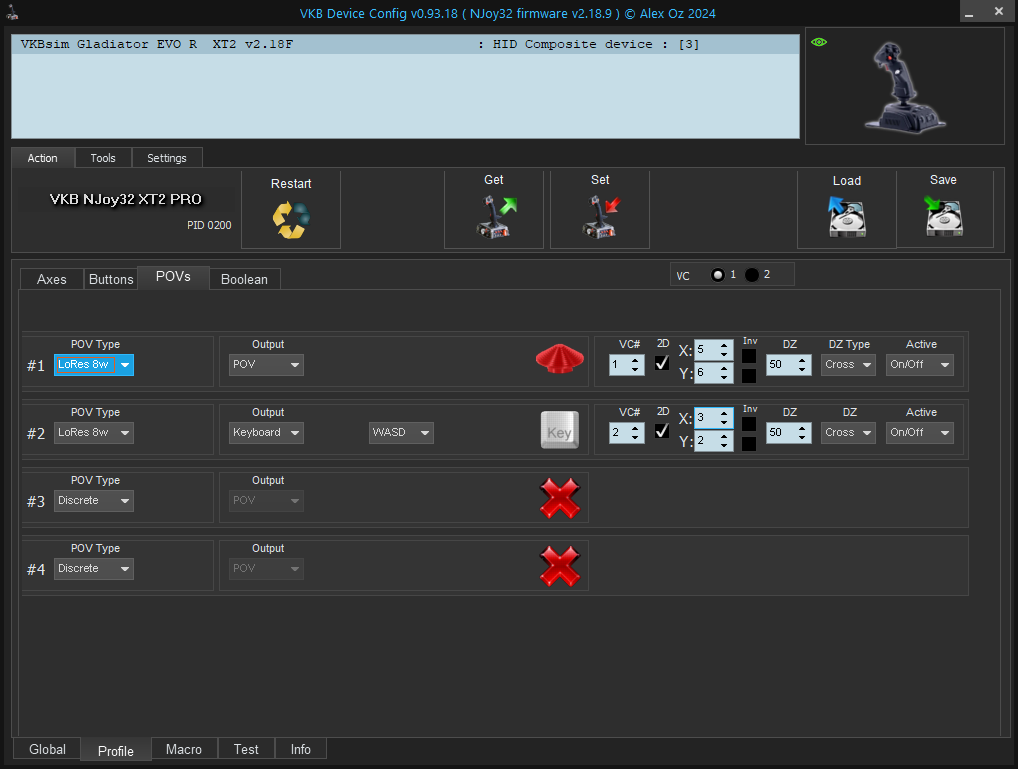The width and height of the screenshot is (1018, 769).
Task: Open the Boolean tab
Action: [244, 279]
